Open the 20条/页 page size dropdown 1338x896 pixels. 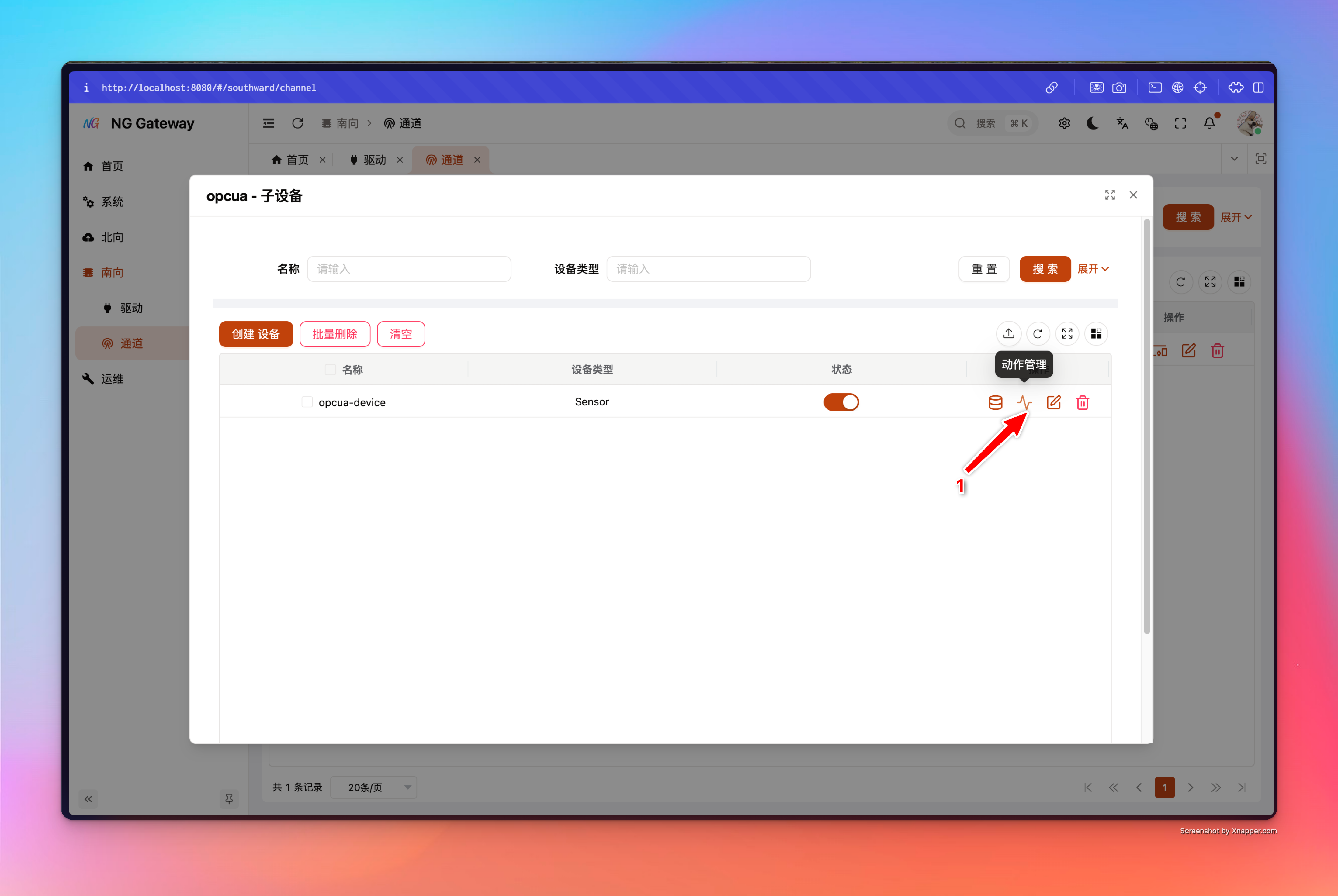click(x=374, y=787)
